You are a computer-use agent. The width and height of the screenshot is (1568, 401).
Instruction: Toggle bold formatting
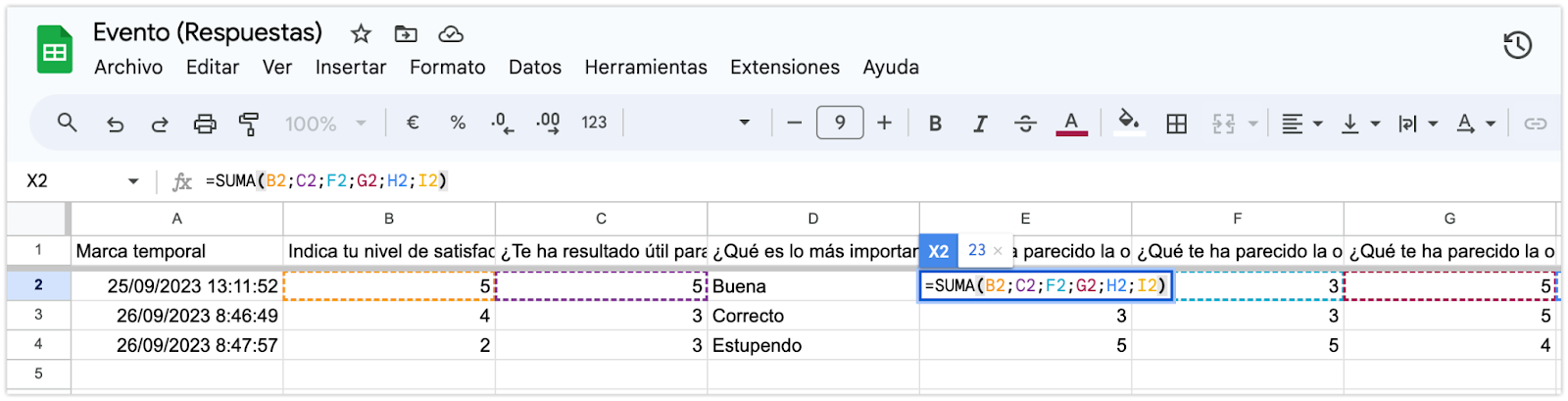point(935,124)
